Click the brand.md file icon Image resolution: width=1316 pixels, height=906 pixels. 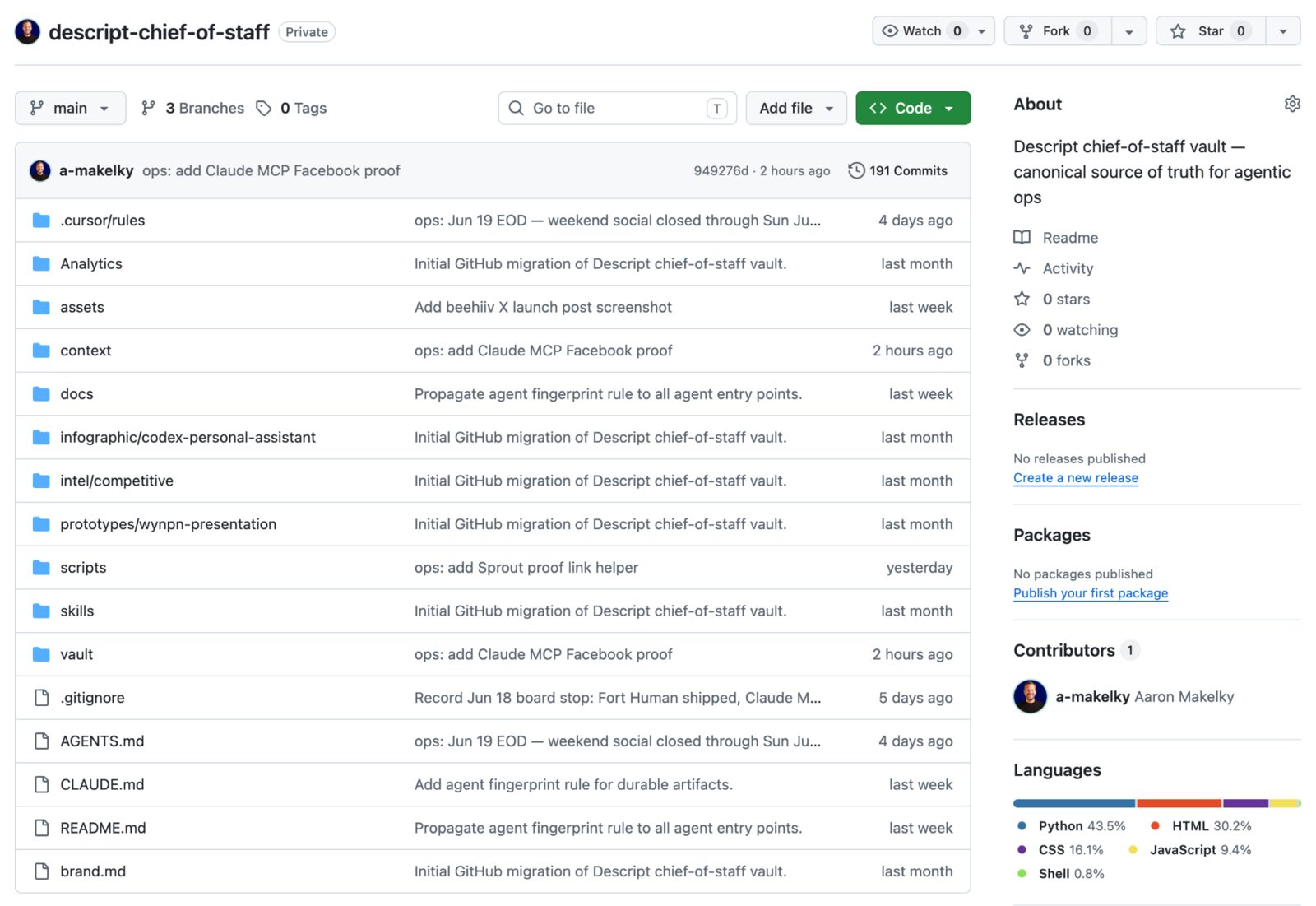click(x=41, y=871)
